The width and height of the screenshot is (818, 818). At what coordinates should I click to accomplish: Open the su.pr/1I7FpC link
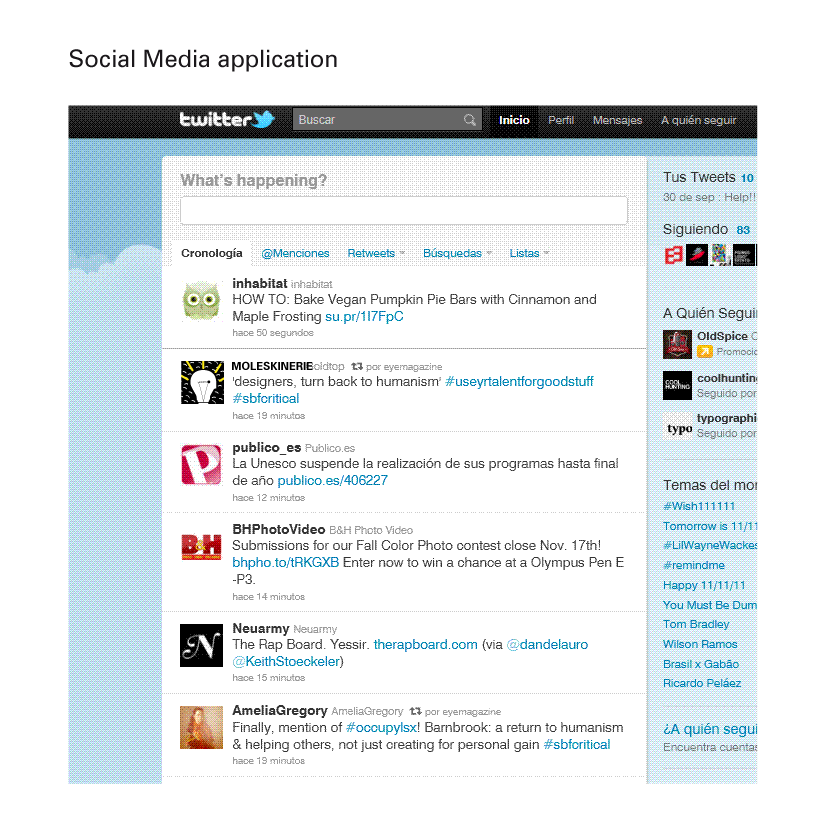tap(364, 317)
